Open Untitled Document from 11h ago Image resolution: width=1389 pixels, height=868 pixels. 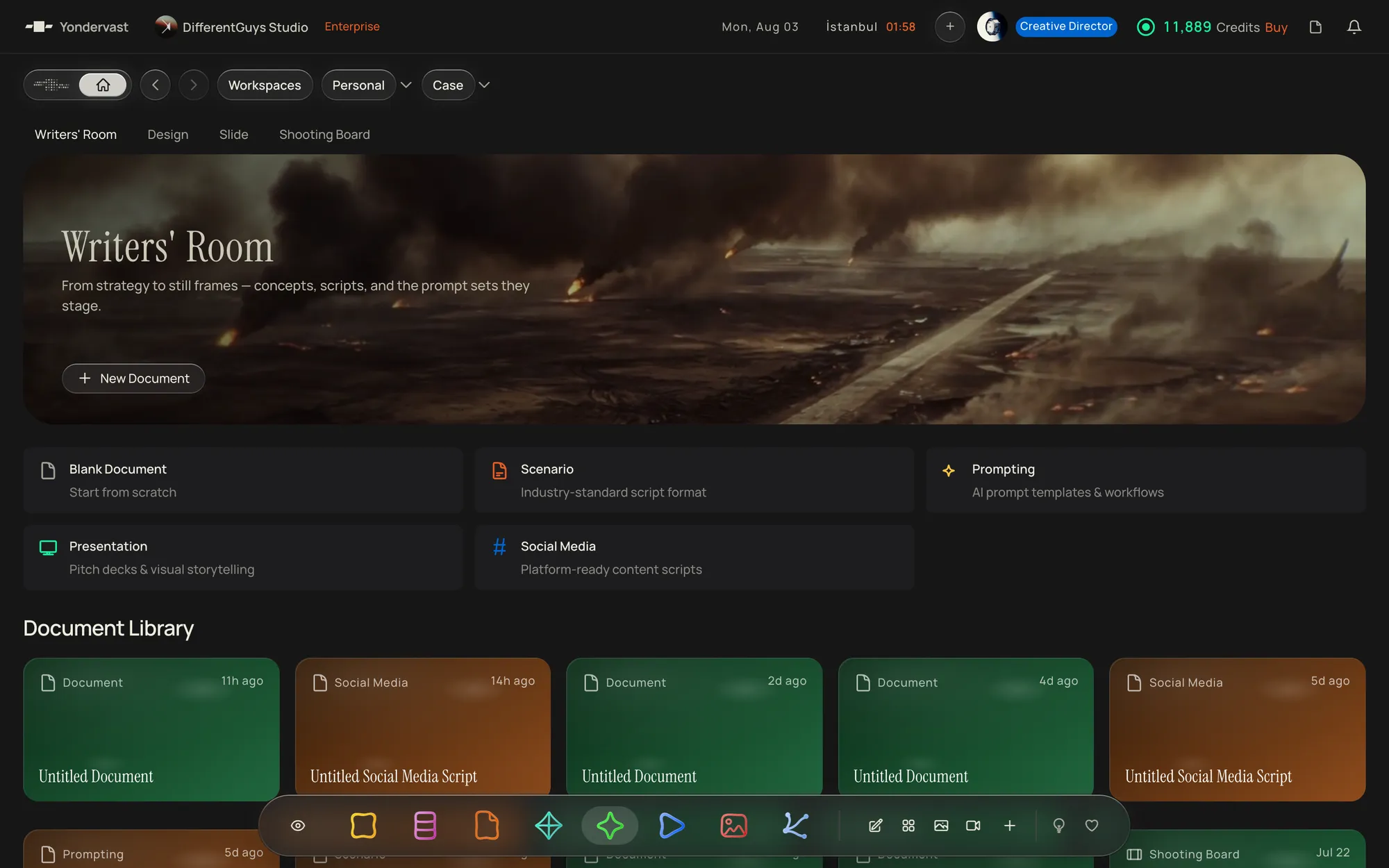(151, 729)
